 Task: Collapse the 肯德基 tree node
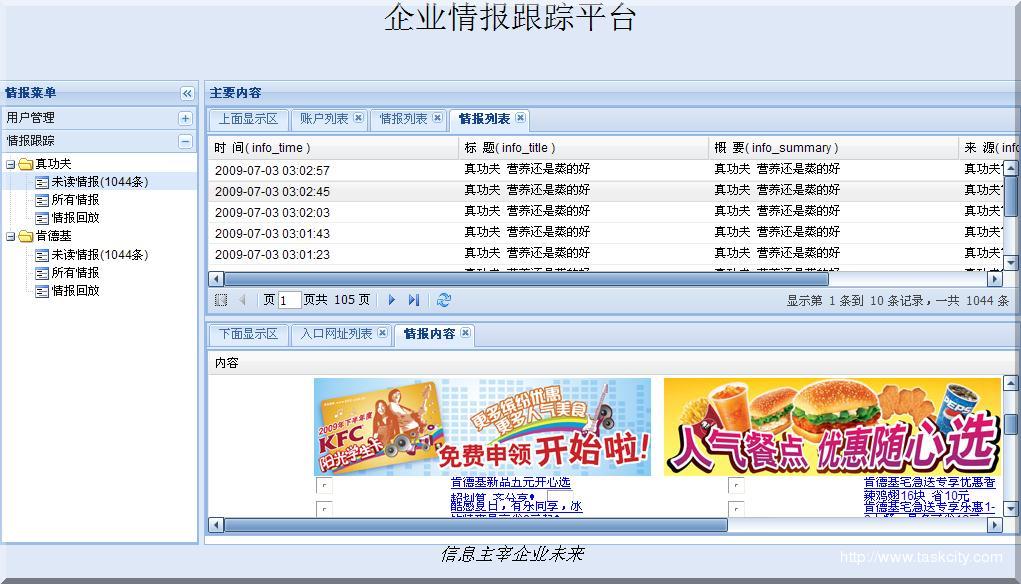pos(10,237)
